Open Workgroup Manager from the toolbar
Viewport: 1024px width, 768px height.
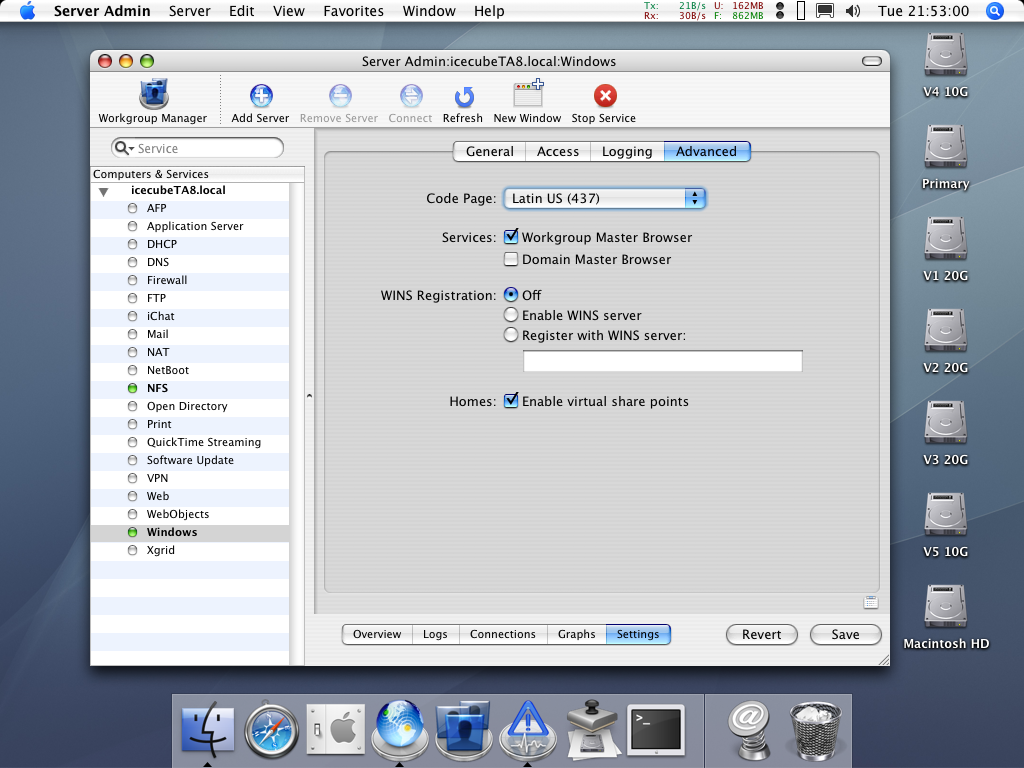[153, 101]
